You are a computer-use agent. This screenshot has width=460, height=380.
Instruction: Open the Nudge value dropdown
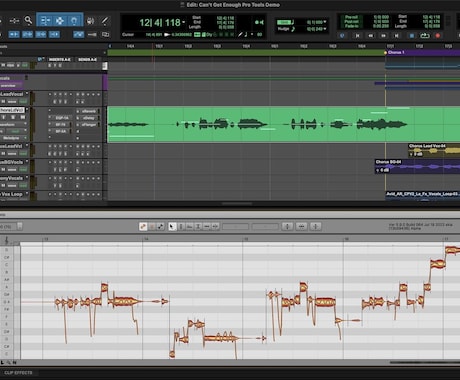325,29
